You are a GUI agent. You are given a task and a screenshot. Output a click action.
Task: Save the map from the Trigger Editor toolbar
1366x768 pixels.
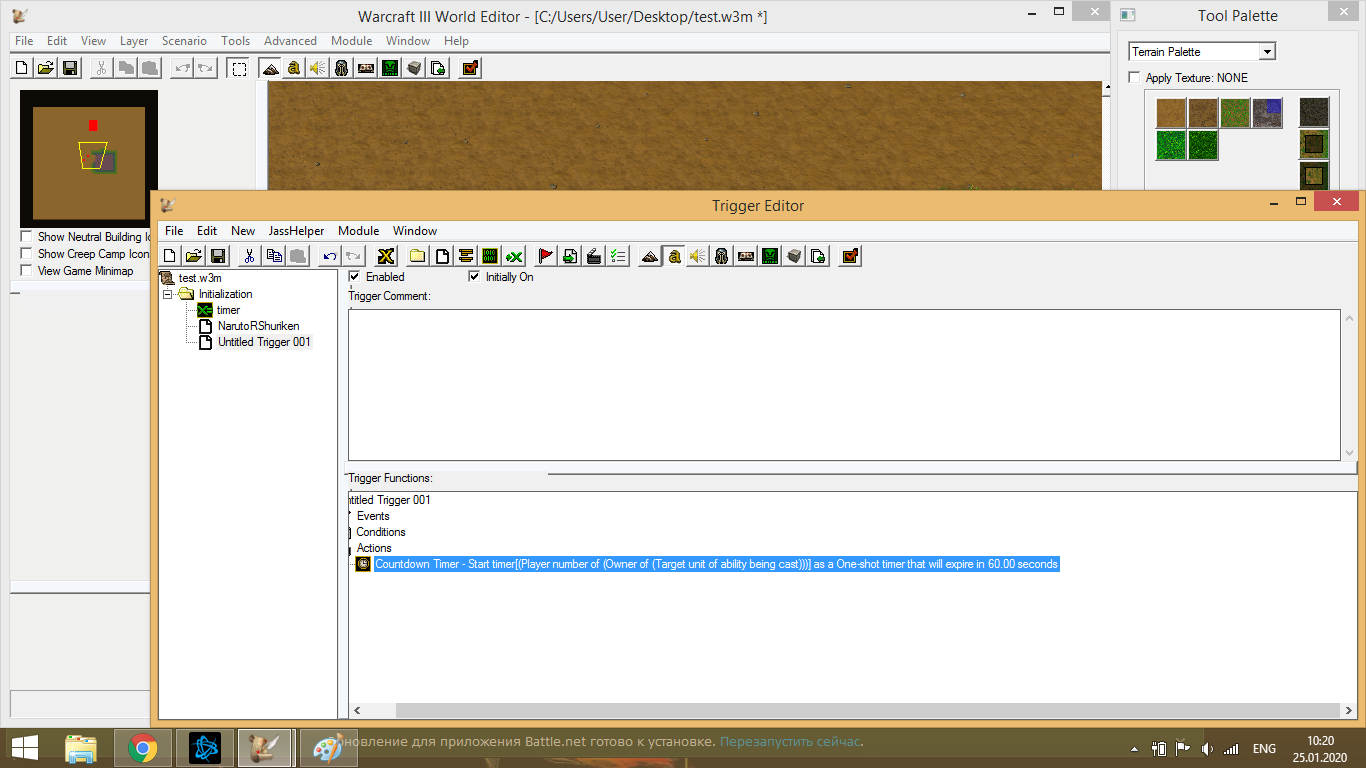click(218, 256)
